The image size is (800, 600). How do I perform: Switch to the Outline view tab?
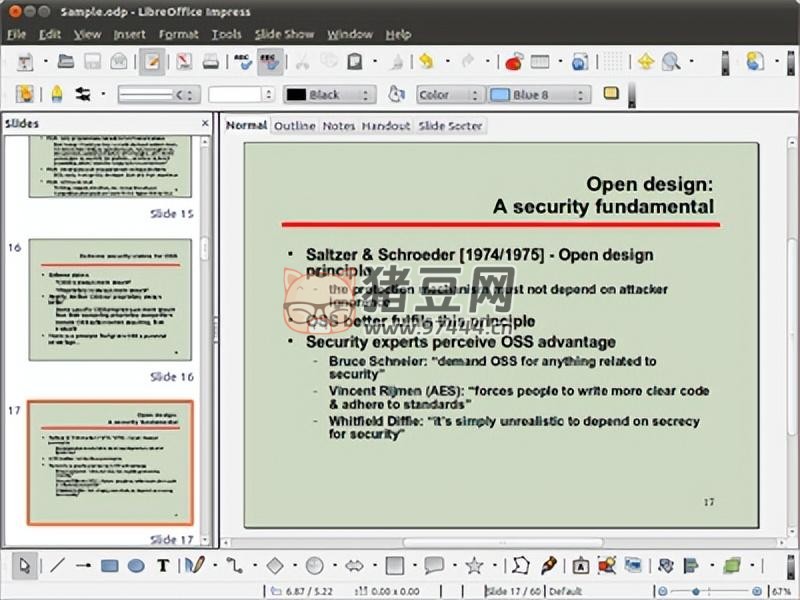coord(294,126)
